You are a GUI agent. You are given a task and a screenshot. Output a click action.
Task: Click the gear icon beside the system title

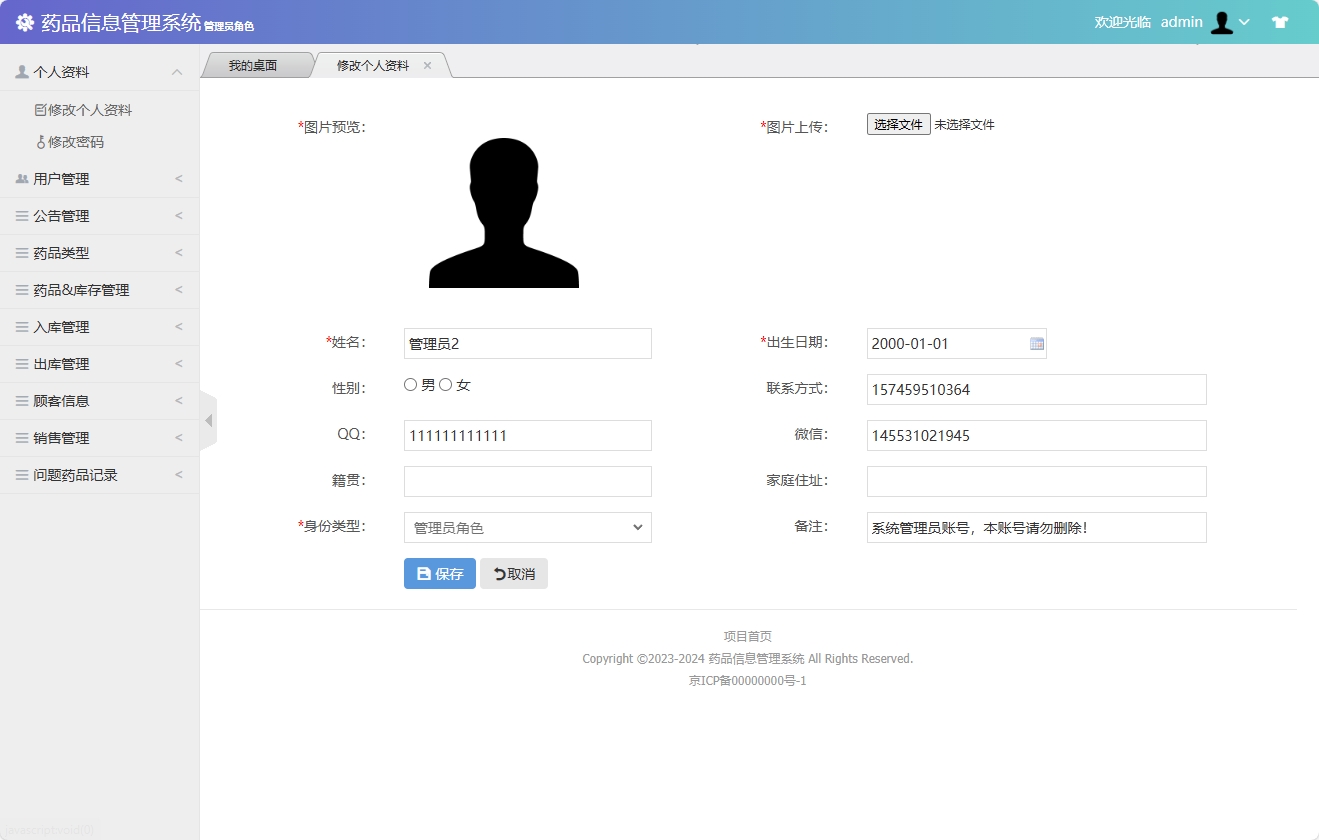click(24, 21)
